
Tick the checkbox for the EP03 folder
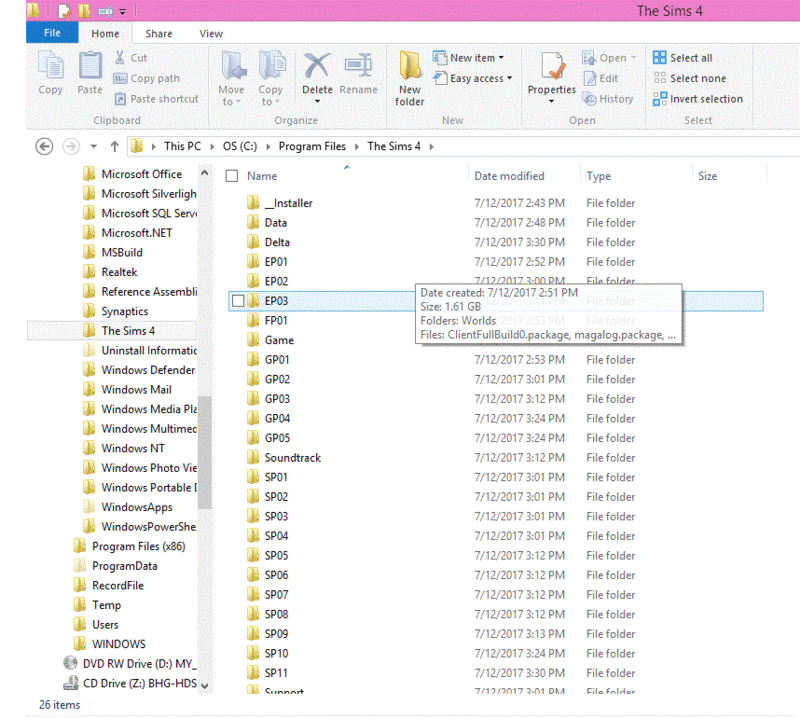pos(238,301)
